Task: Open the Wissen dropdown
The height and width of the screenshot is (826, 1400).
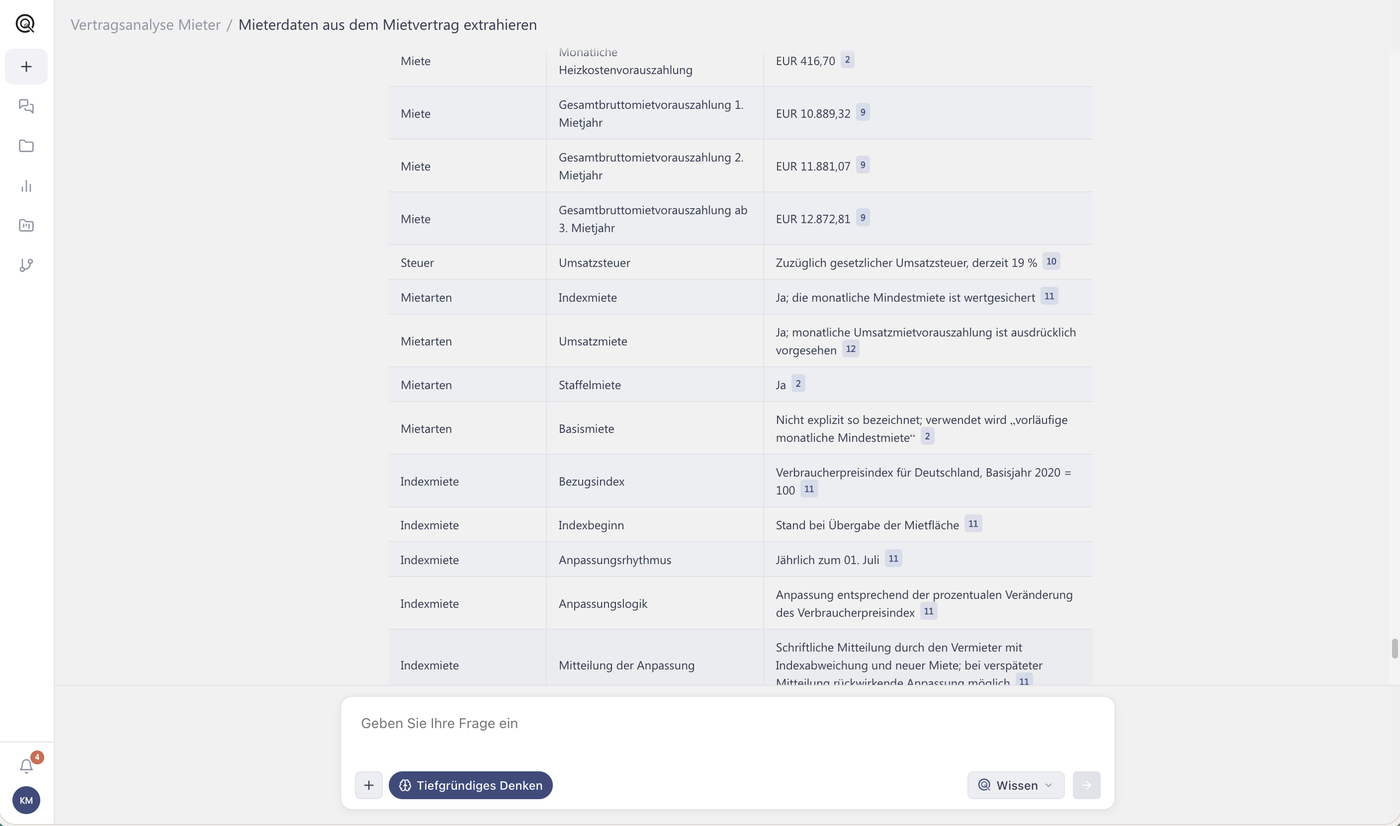Action: [x=1016, y=785]
